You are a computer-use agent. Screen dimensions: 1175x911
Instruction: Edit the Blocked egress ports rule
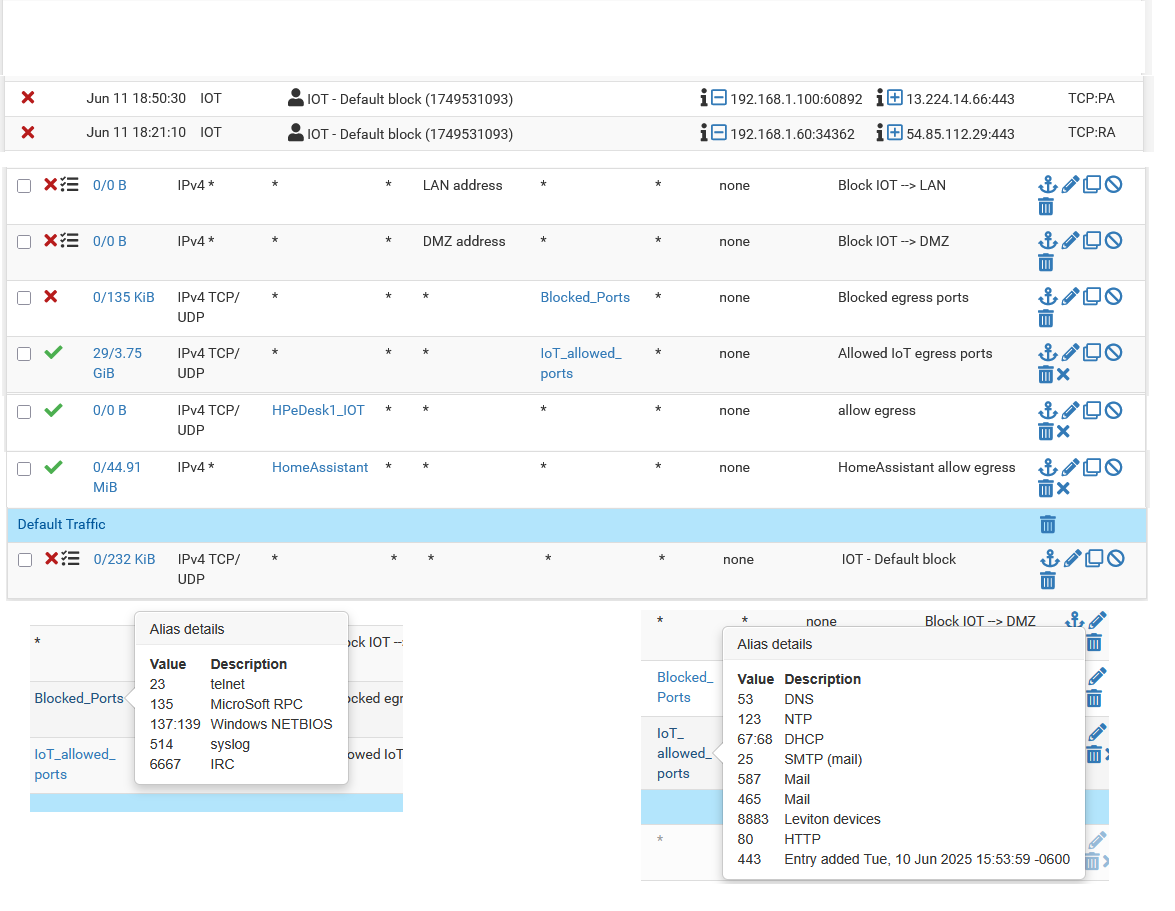coord(1070,297)
